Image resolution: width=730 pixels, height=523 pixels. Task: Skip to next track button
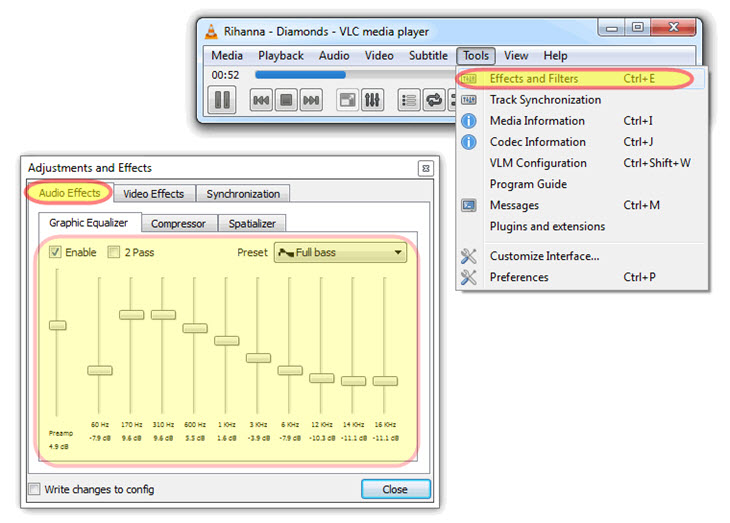[x=311, y=100]
